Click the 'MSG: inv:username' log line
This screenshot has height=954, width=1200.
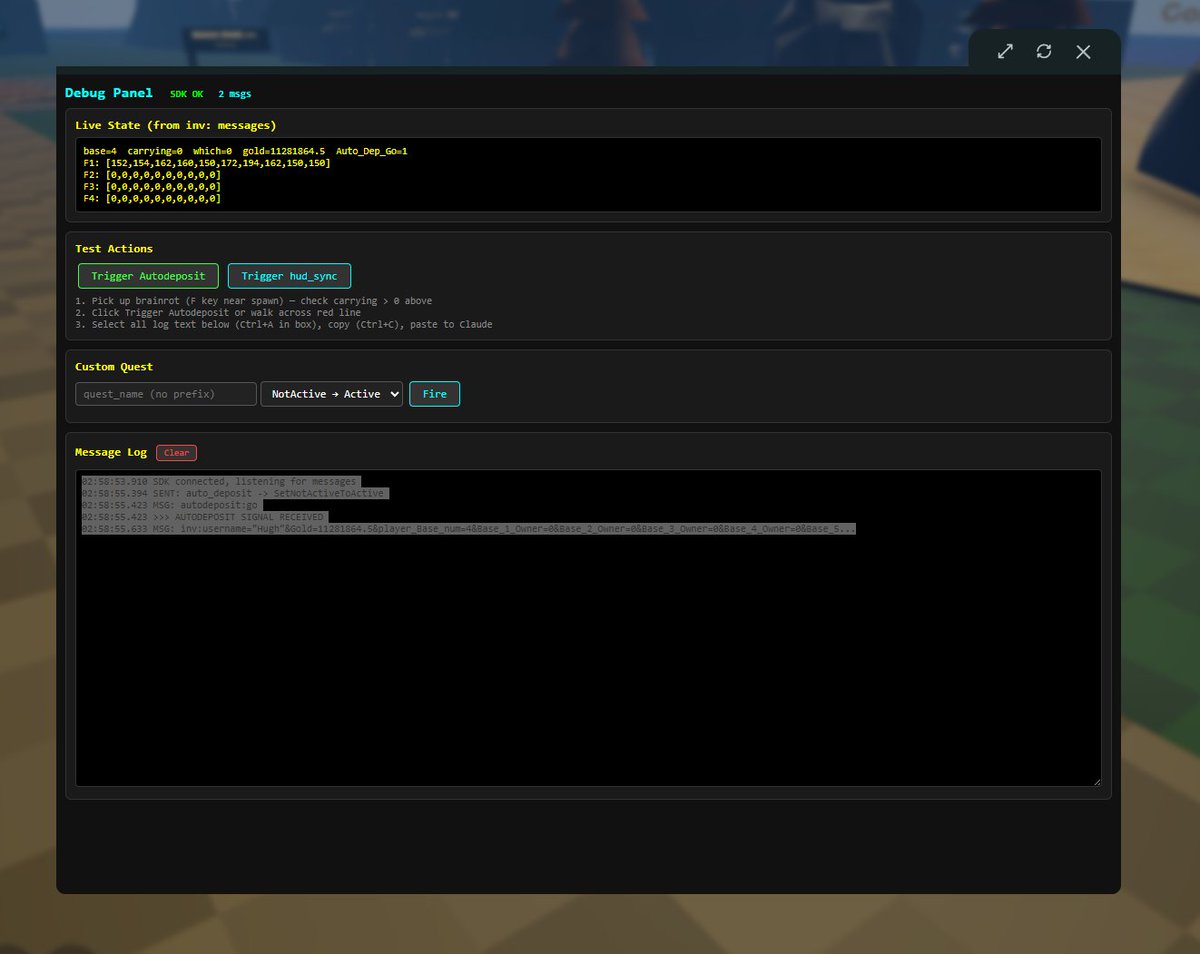click(468, 529)
